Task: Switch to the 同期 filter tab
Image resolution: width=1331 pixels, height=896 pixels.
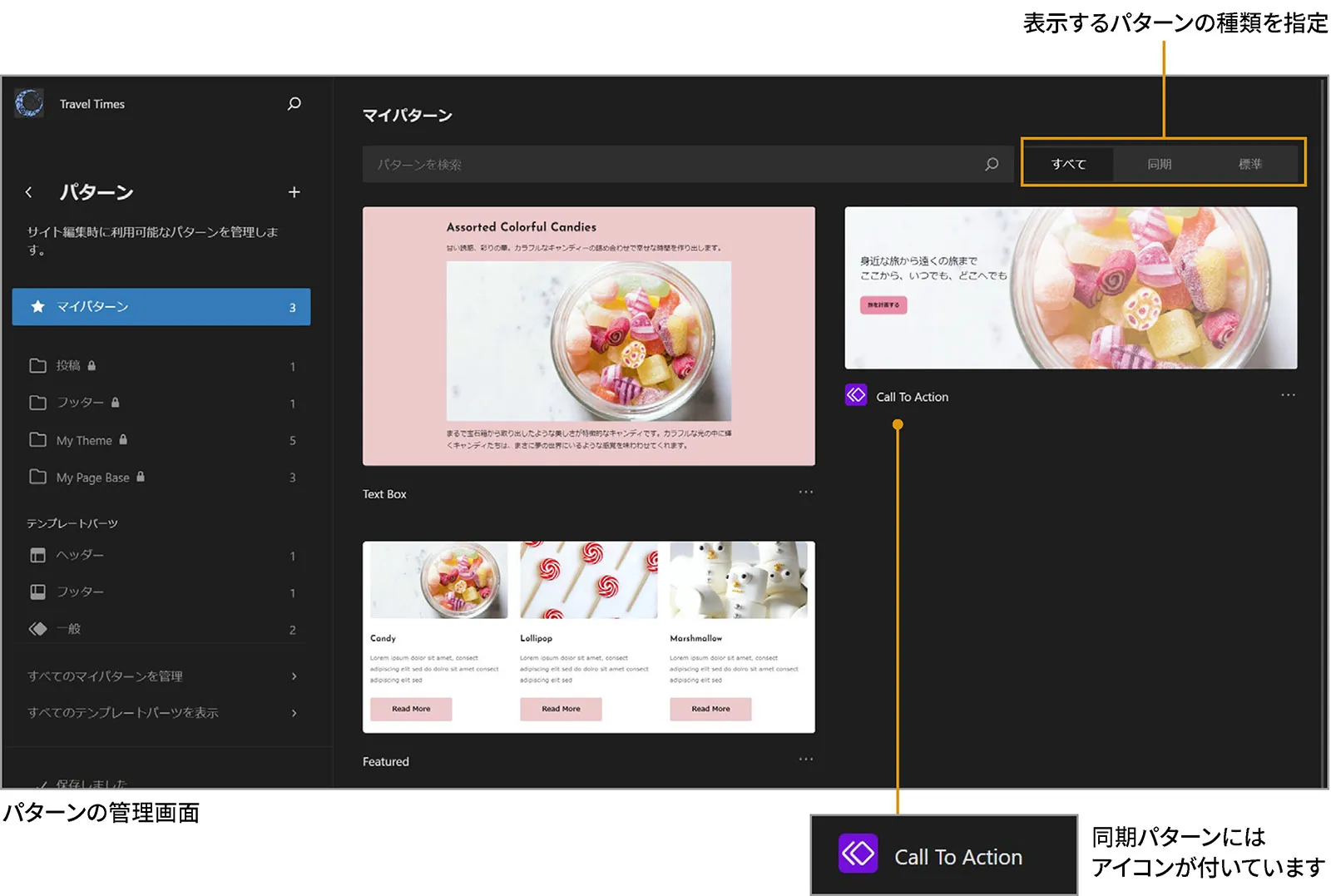Action: [1161, 164]
